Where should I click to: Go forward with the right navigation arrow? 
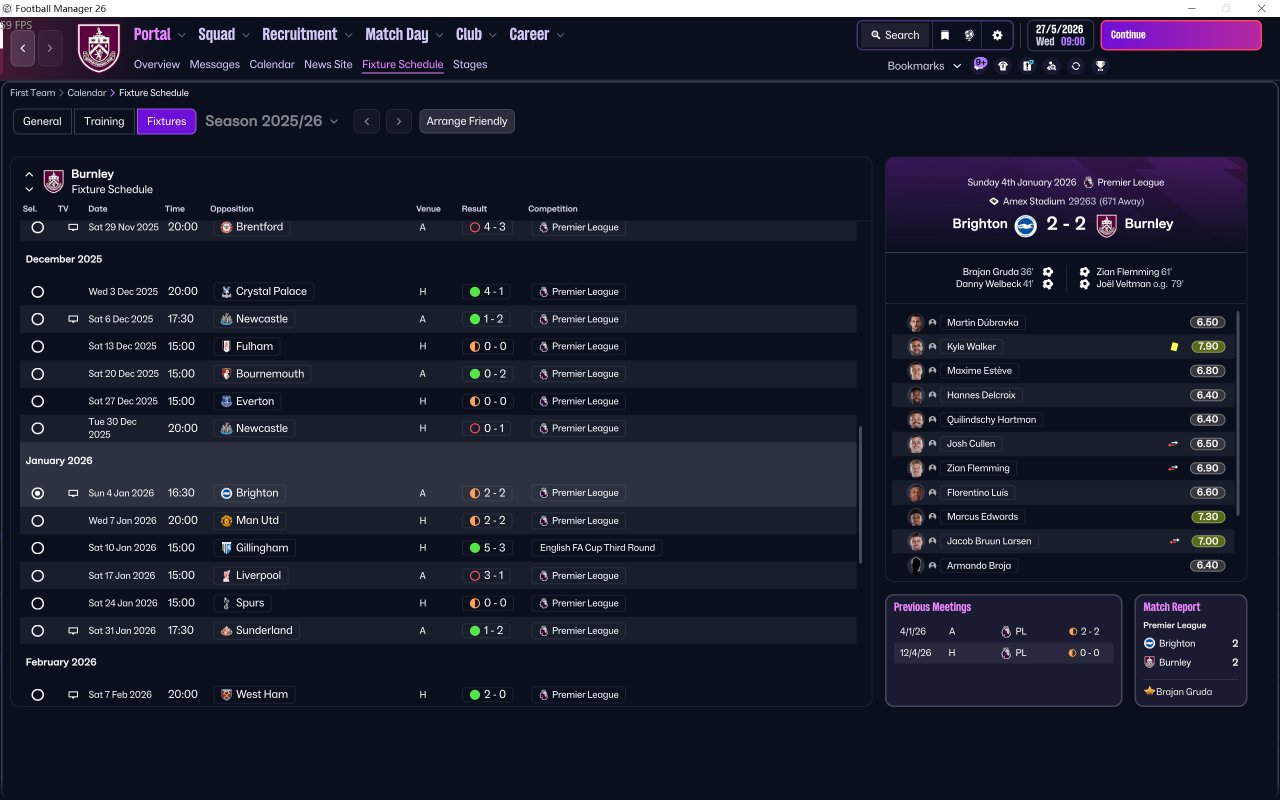[x=50, y=48]
